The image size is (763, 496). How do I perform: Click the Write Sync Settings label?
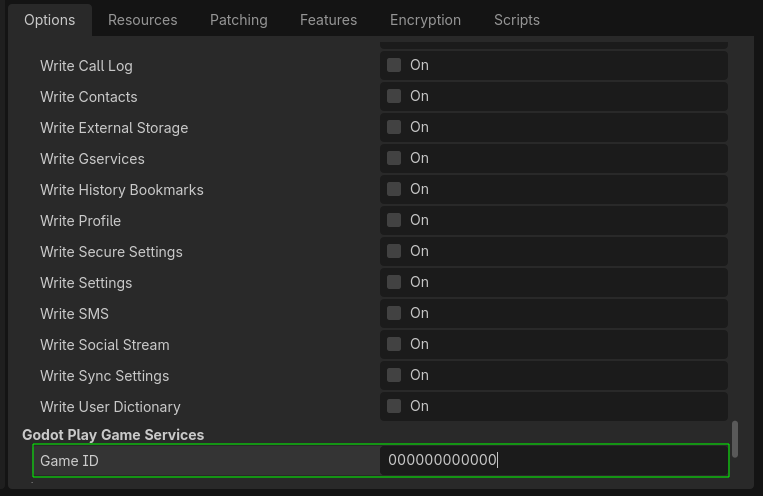(104, 376)
